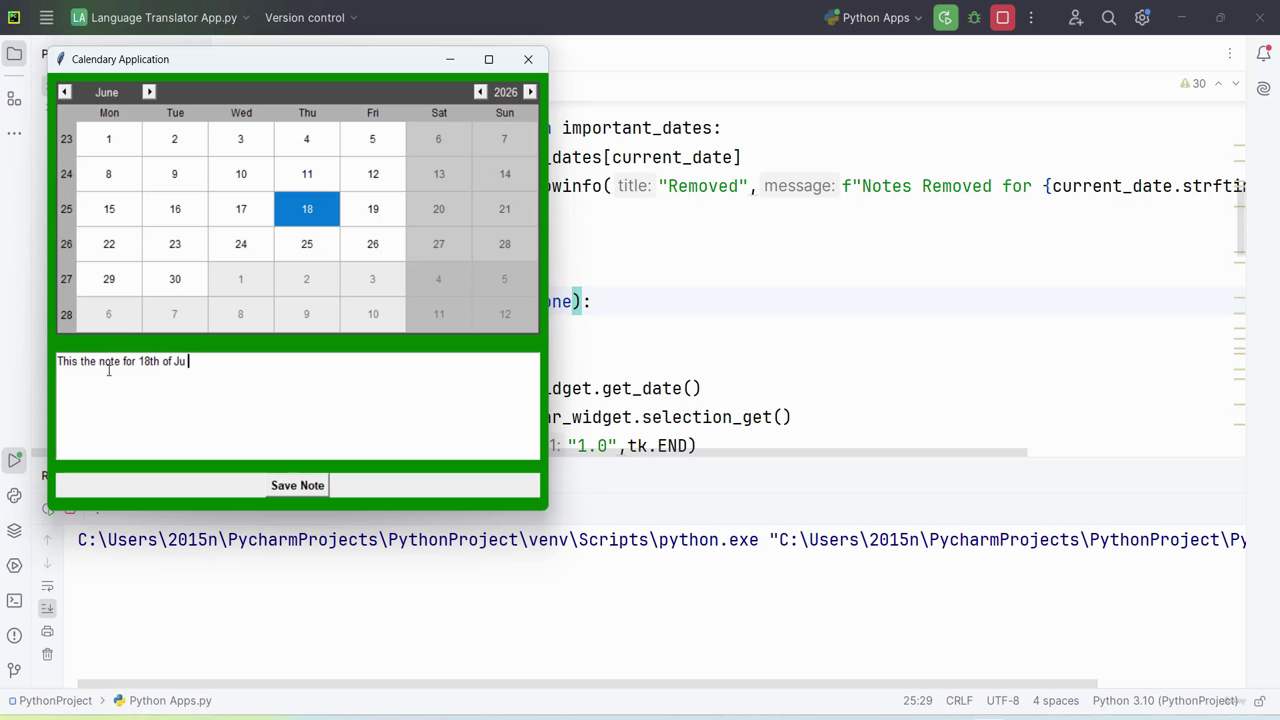Open Code With Me user icon
The image size is (1280, 720).
[1076, 18]
